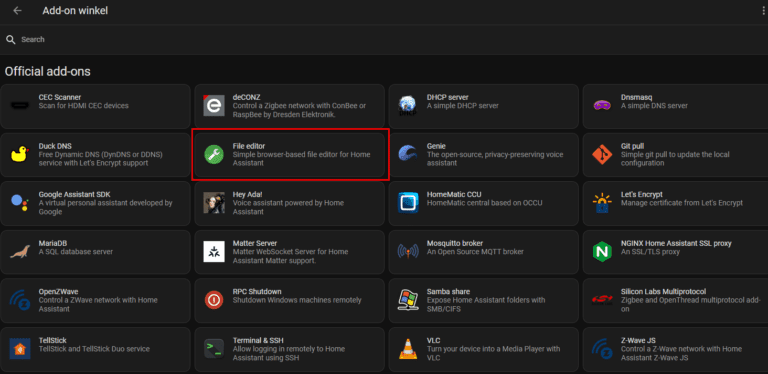Select the HomeMatic CCU title text
The height and width of the screenshot is (374, 768).
(x=454, y=194)
